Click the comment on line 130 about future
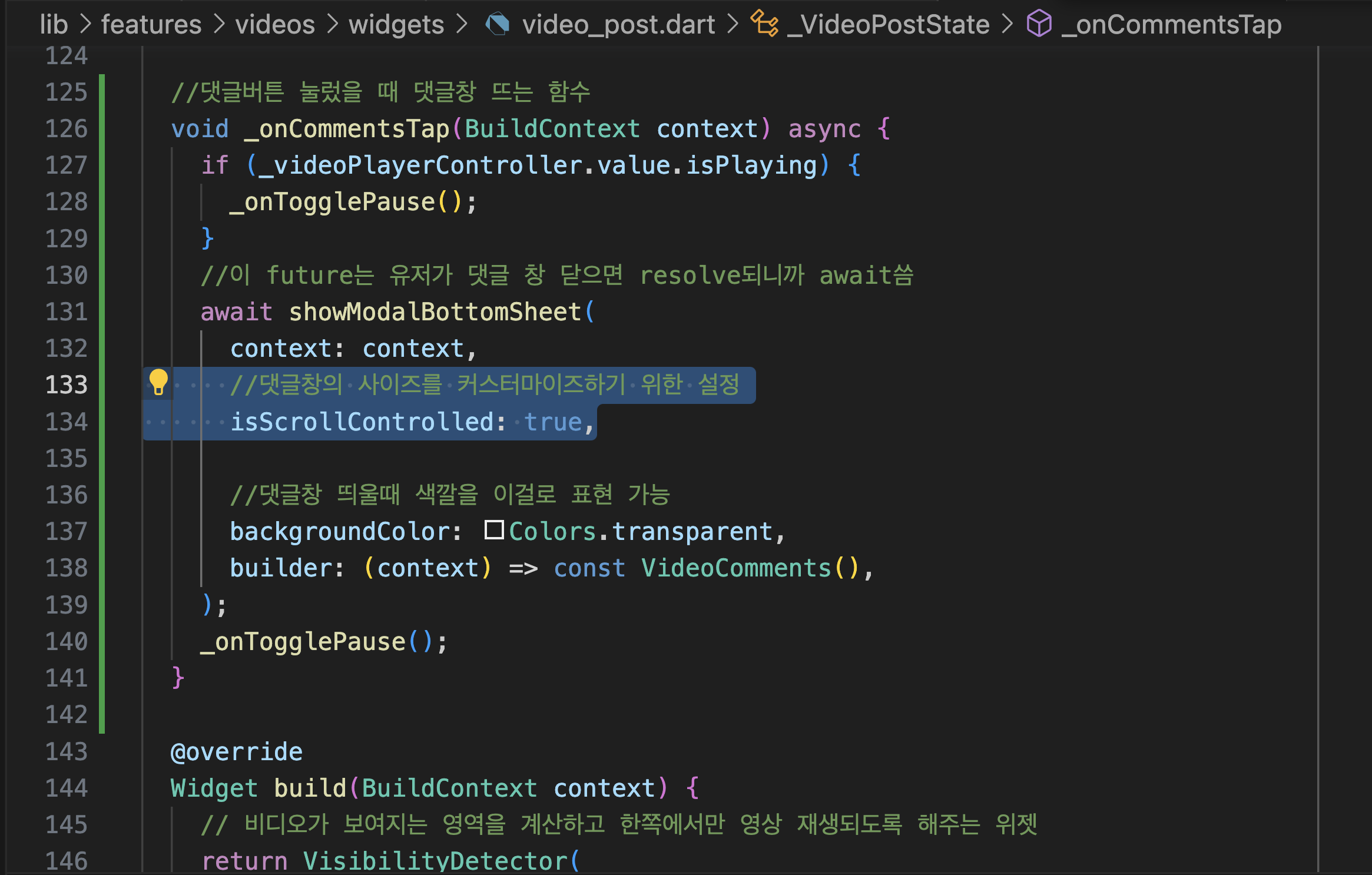The image size is (1372, 875). point(557,275)
